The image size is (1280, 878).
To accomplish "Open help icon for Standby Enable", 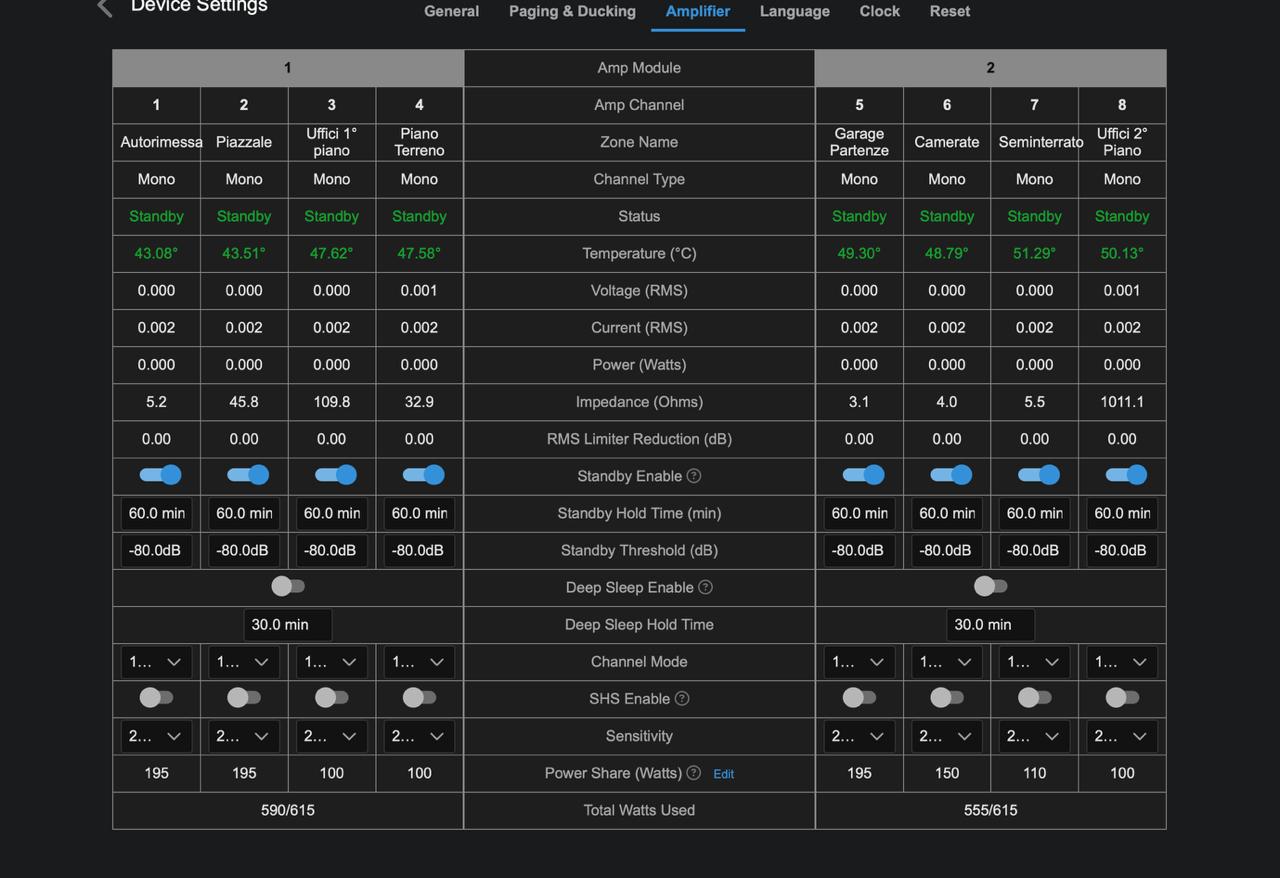I will click(x=694, y=476).
